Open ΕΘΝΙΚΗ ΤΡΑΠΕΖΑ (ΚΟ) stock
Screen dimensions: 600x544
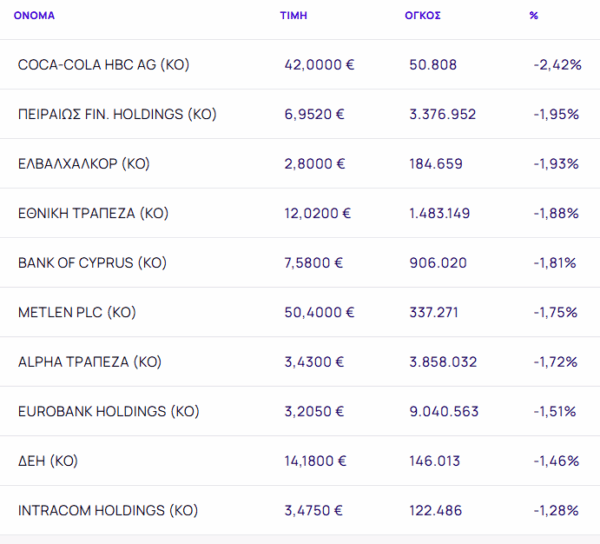(93, 213)
